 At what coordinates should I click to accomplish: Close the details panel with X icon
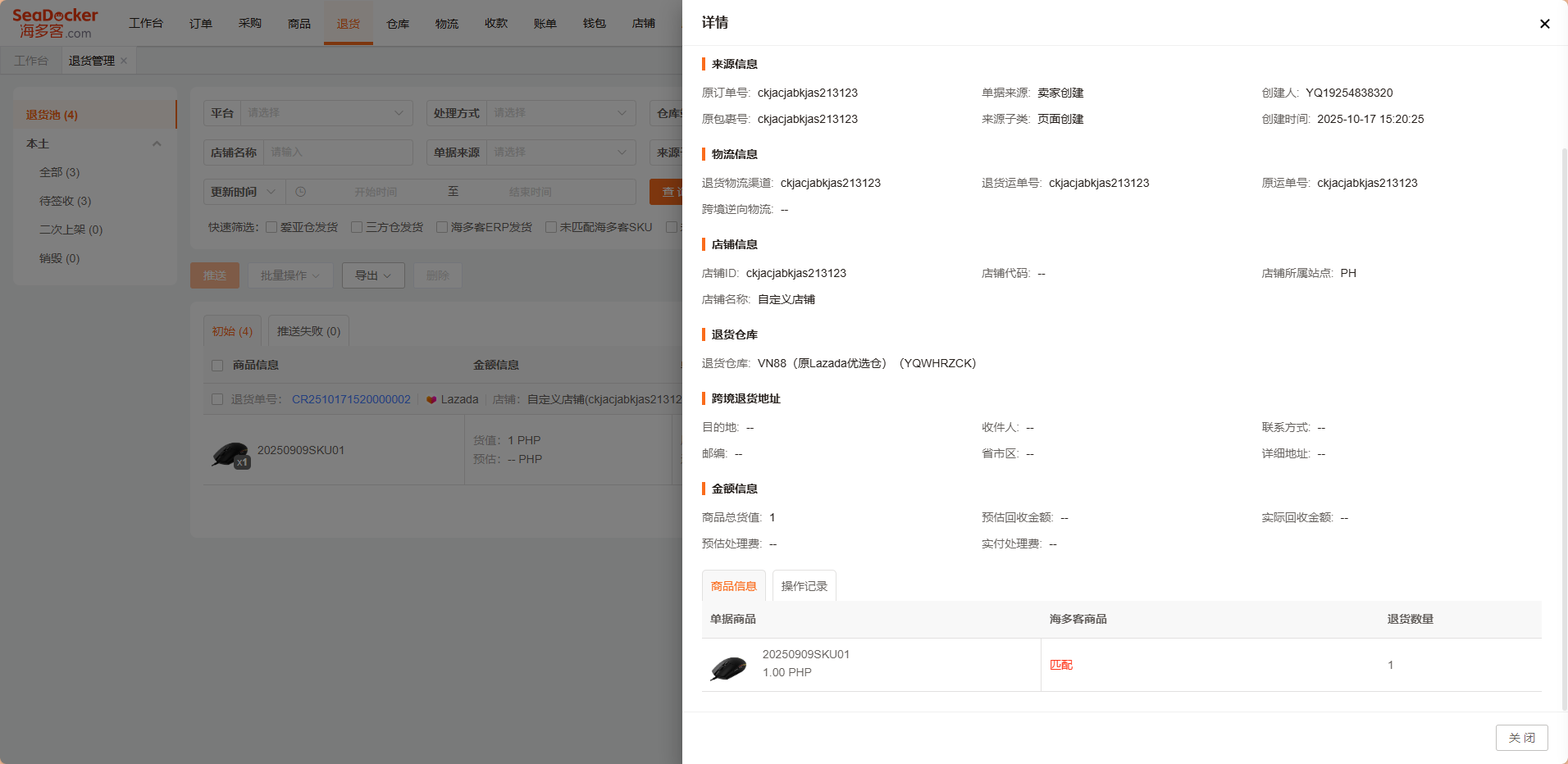pyautogui.click(x=1544, y=24)
